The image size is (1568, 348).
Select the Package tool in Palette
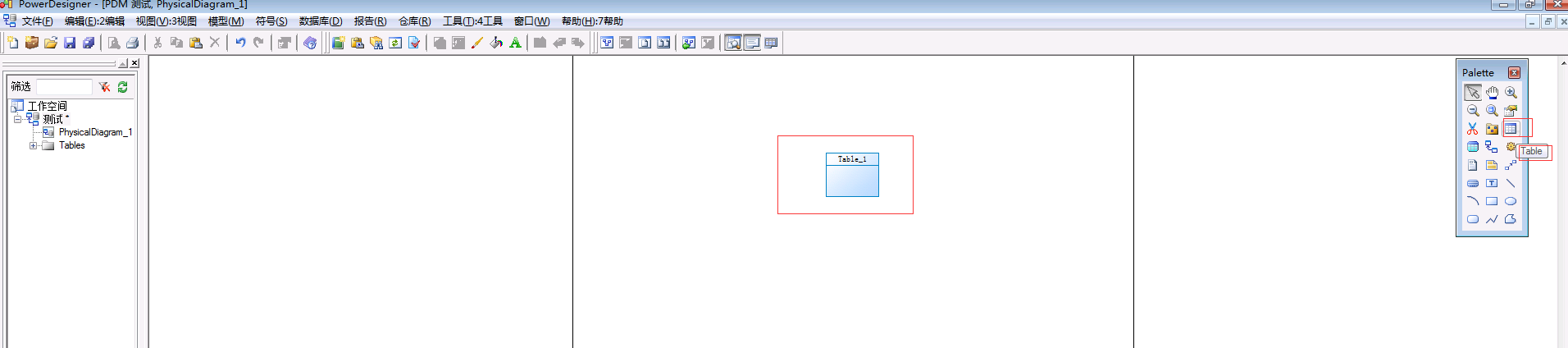1492,129
